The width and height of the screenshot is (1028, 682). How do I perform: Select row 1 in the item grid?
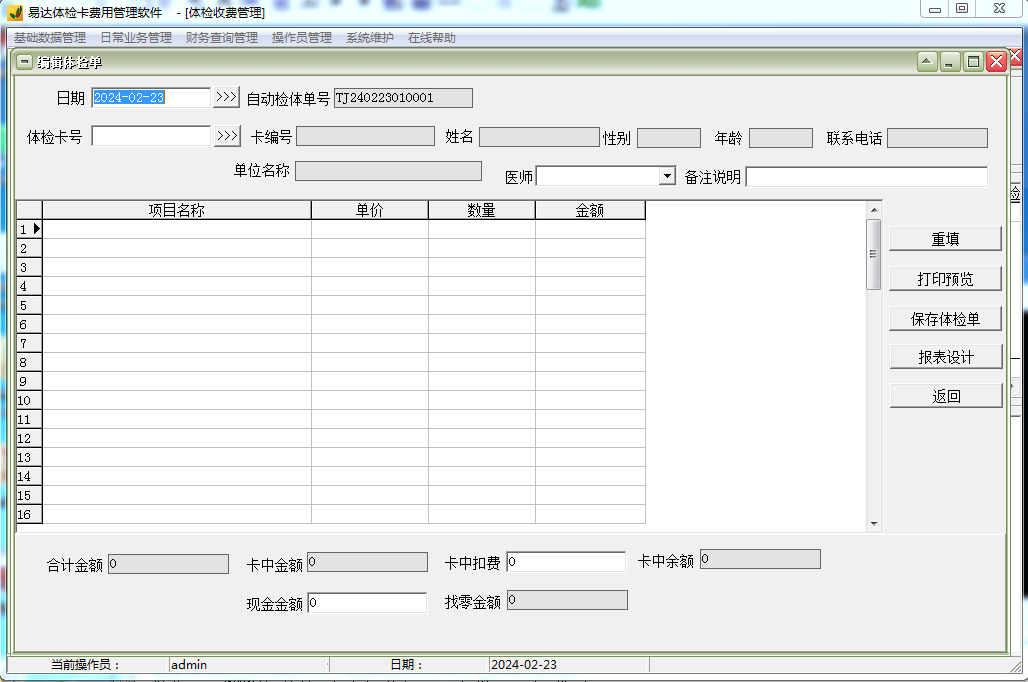(x=30, y=229)
